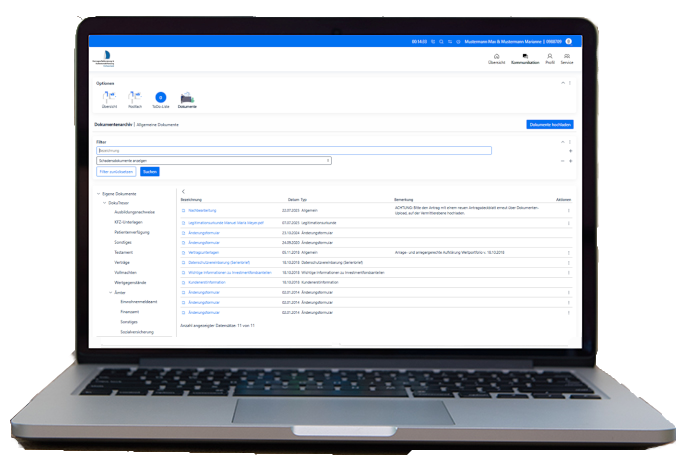687x460 pixels.
Task: Click file icon beside Kundenerstinformation
Action: [x=184, y=283]
